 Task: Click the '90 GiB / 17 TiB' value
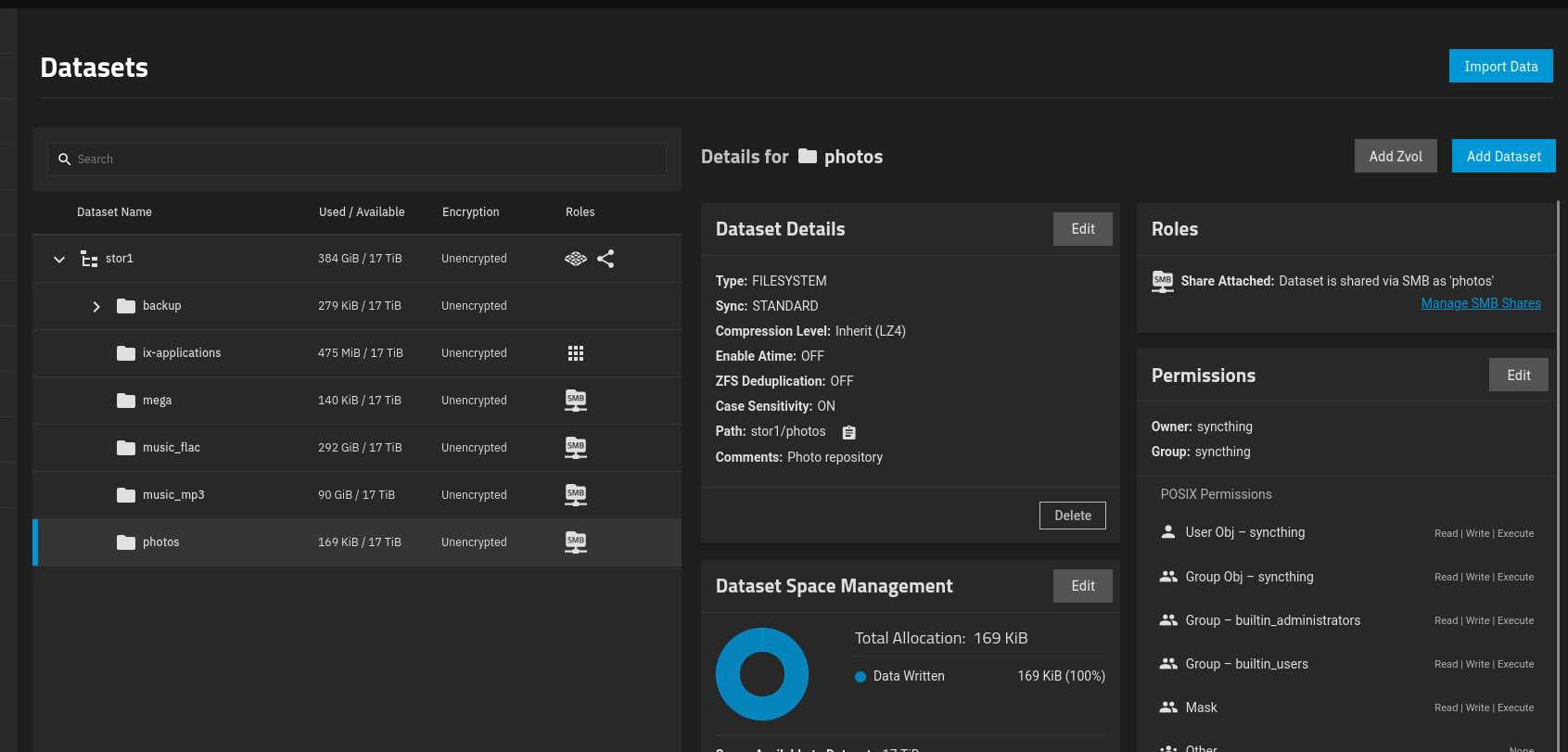(356, 495)
